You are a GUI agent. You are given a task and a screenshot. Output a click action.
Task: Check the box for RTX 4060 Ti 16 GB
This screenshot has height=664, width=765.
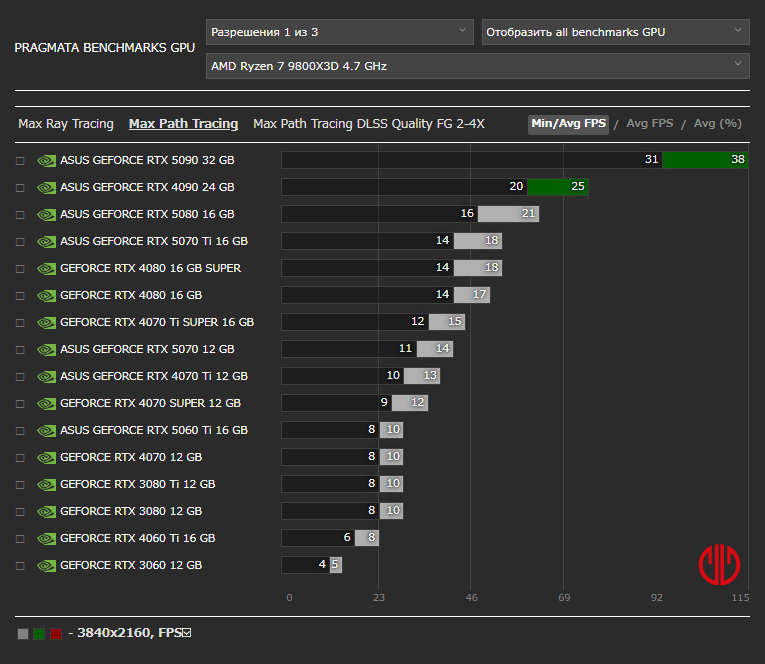(20, 538)
